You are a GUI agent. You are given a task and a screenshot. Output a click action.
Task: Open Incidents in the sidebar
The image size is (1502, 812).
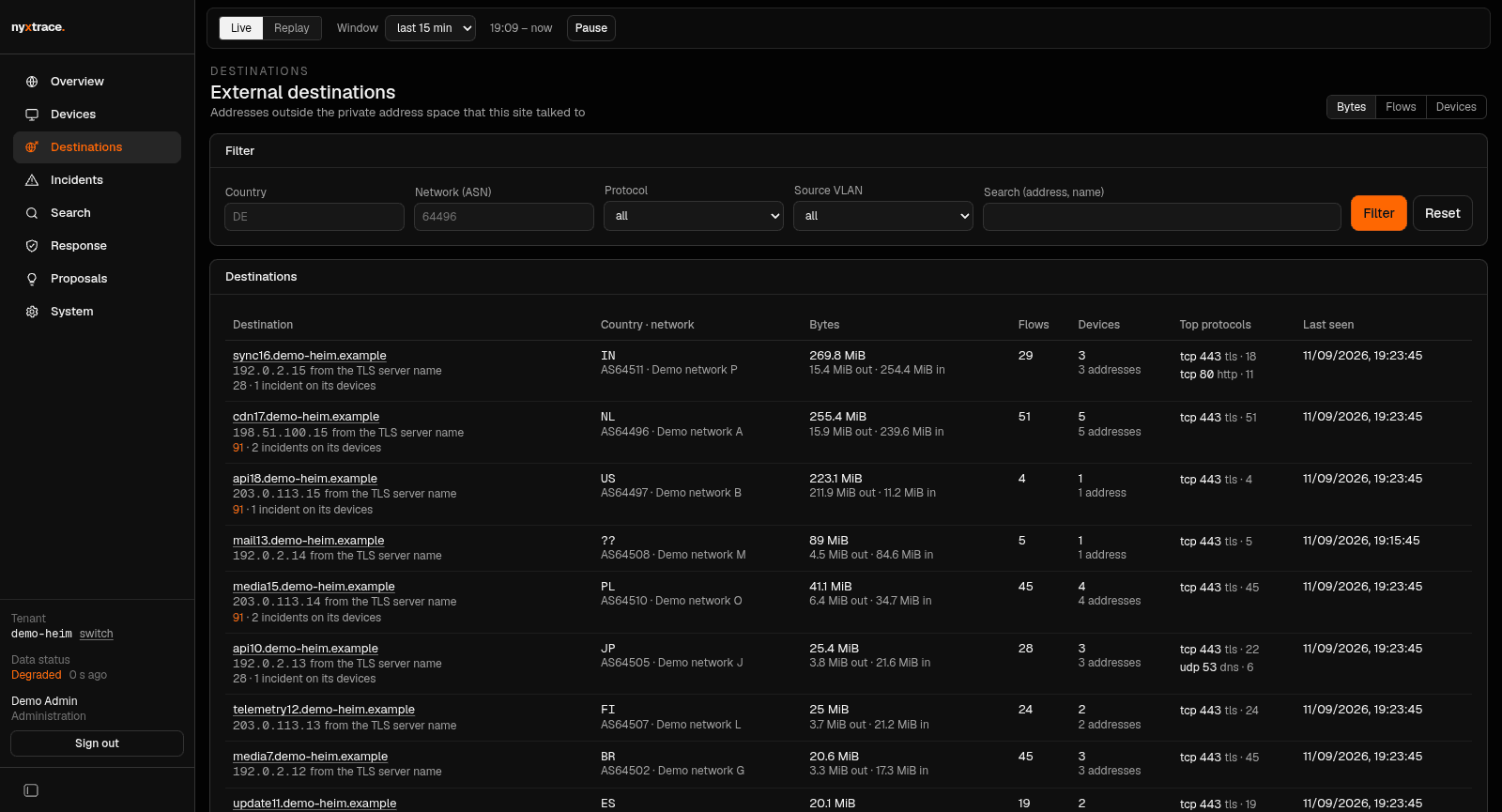coord(97,180)
